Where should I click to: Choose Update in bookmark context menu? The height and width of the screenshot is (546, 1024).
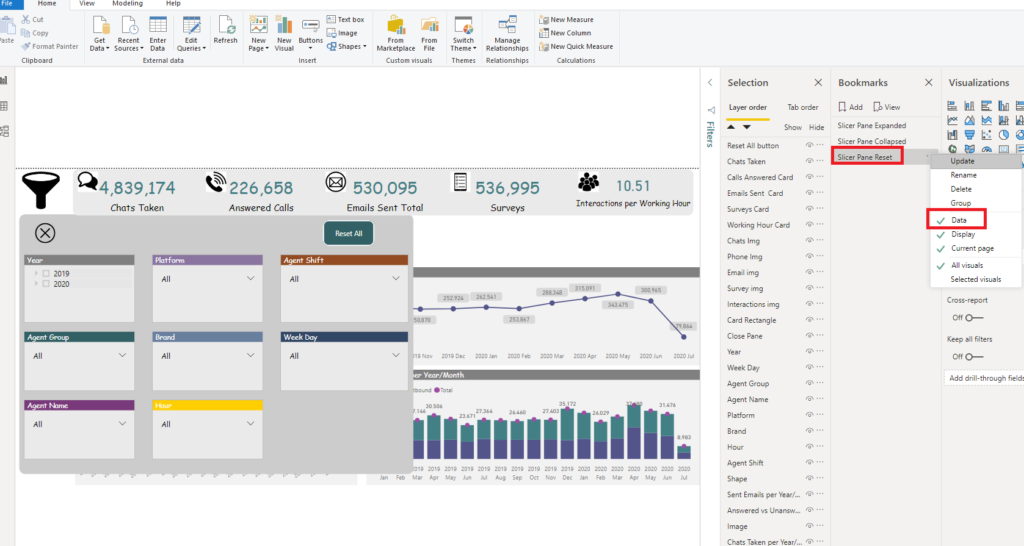[976, 161]
